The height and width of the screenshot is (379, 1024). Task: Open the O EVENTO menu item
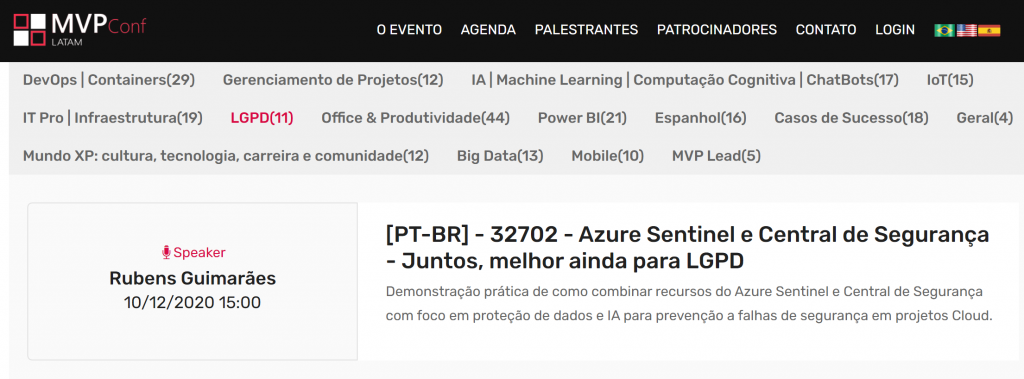pyautogui.click(x=409, y=30)
